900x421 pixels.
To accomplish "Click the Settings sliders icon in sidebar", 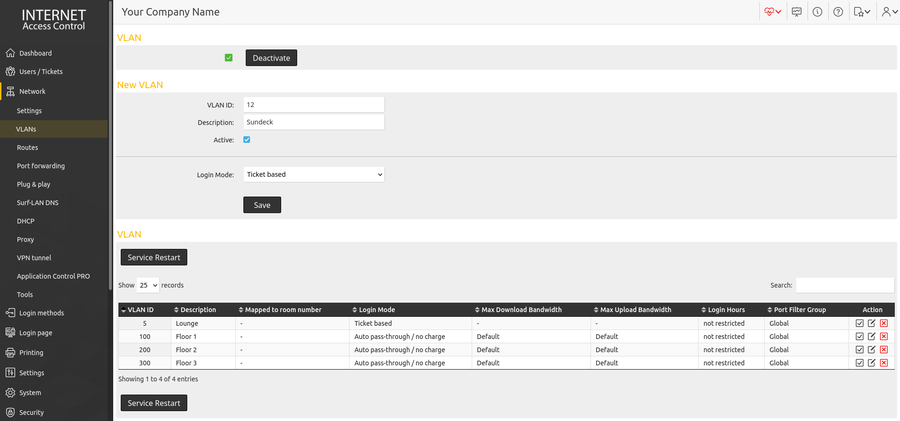I will coord(10,373).
